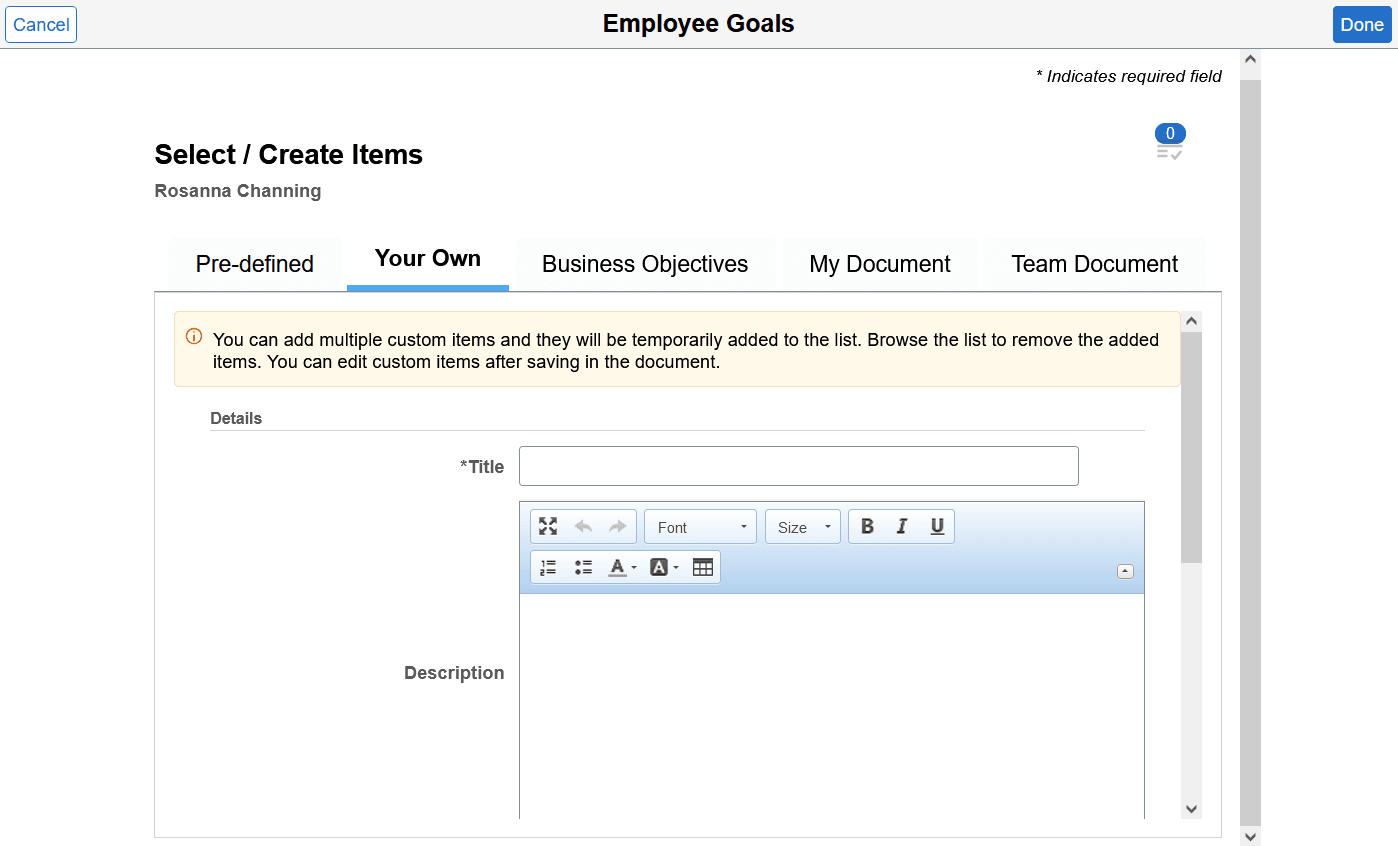The height and width of the screenshot is (846, 1398).
Task: Open the text color picker
Action: click(618, 566)
